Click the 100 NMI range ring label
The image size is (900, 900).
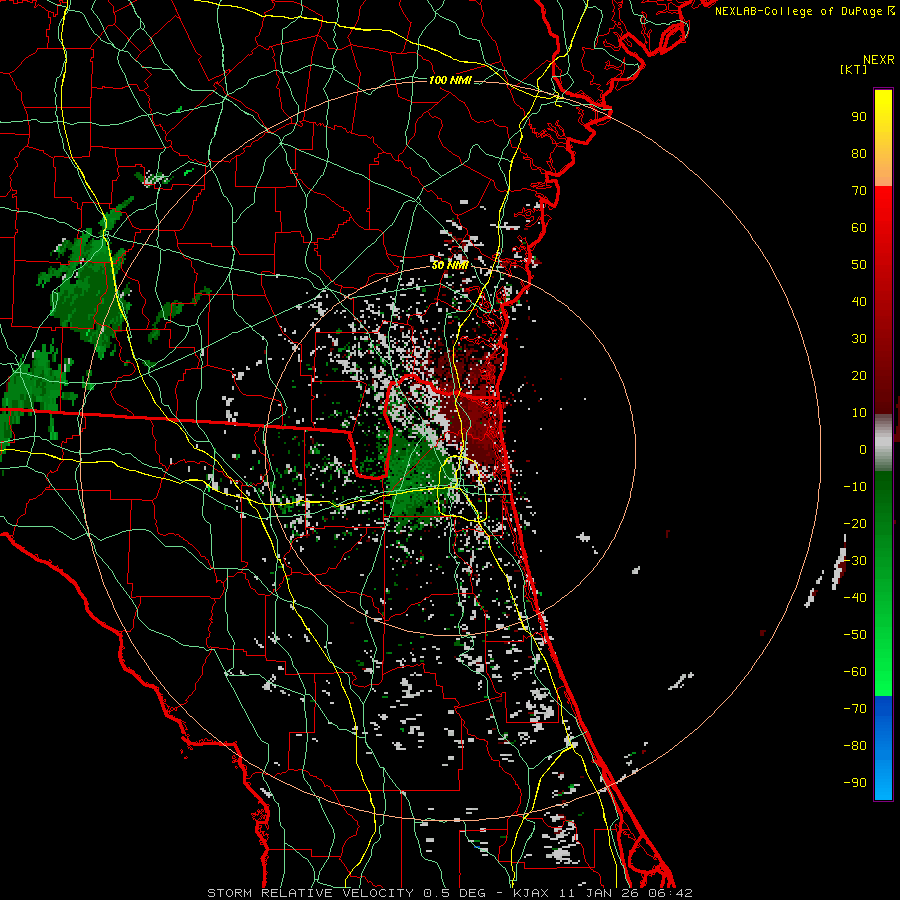pyautogui.click(x=450, y=80)
